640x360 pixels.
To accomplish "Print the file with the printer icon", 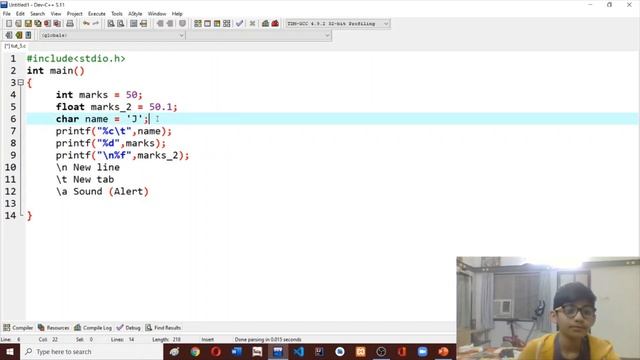I will pyautogui.click(x=70, y=24).
